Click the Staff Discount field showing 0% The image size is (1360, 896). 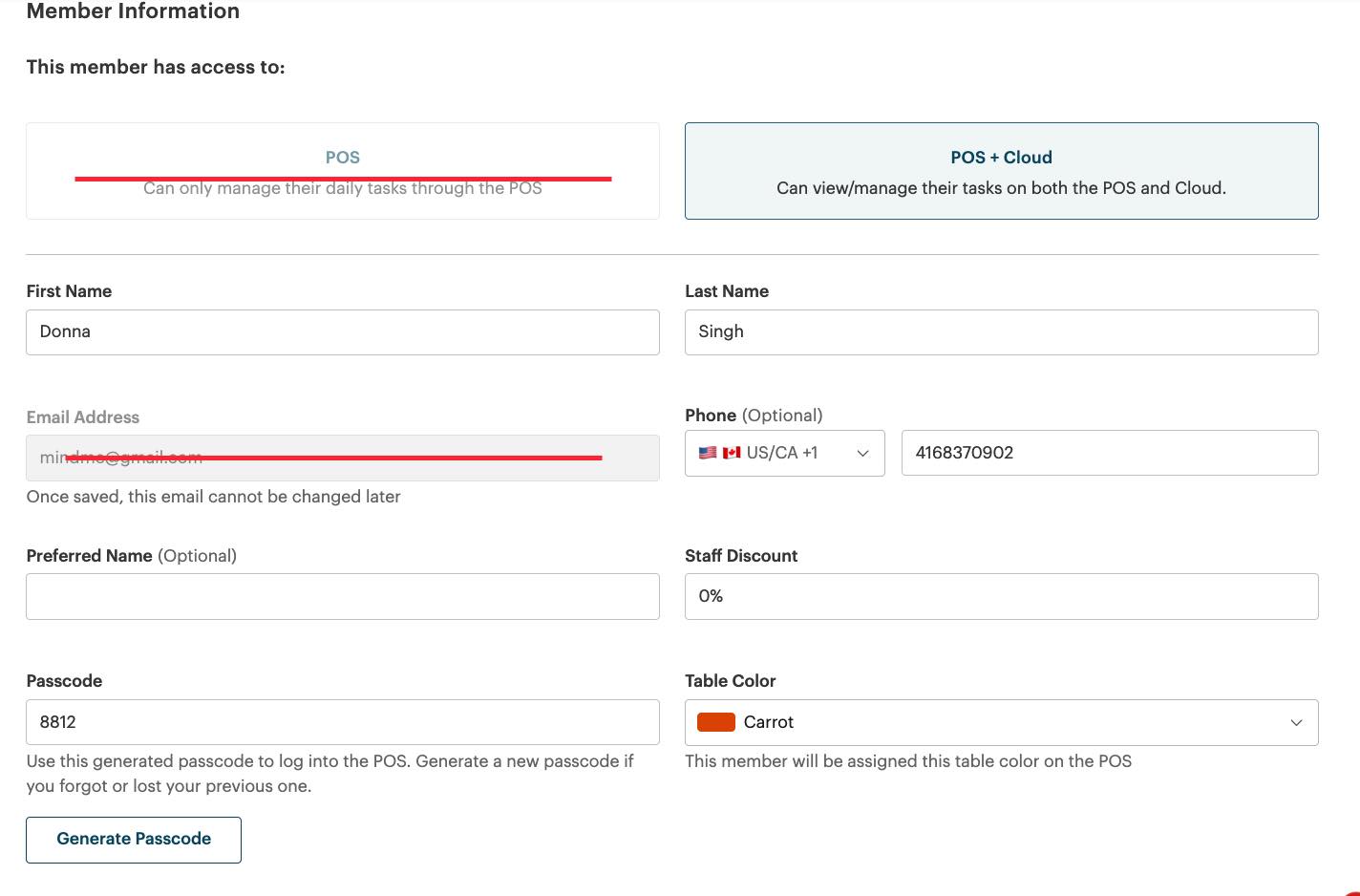[x=1001, y=596]
